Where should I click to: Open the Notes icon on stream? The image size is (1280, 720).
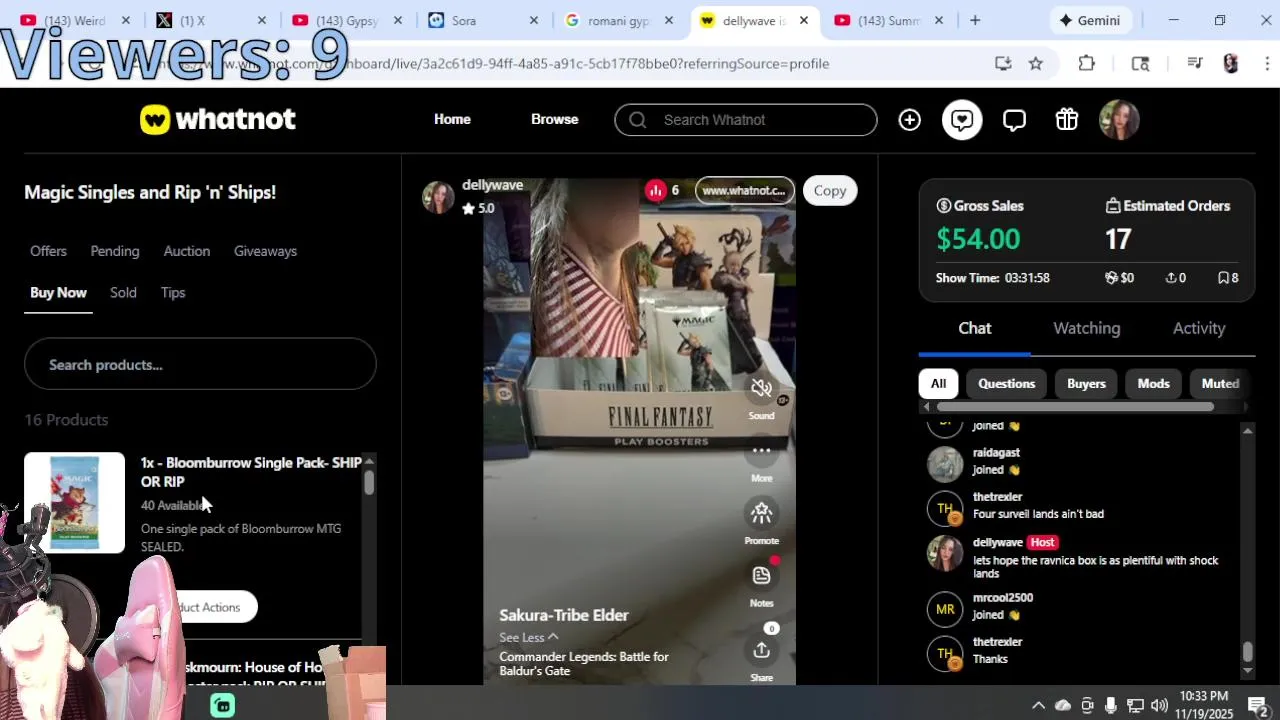coord(761,575)
